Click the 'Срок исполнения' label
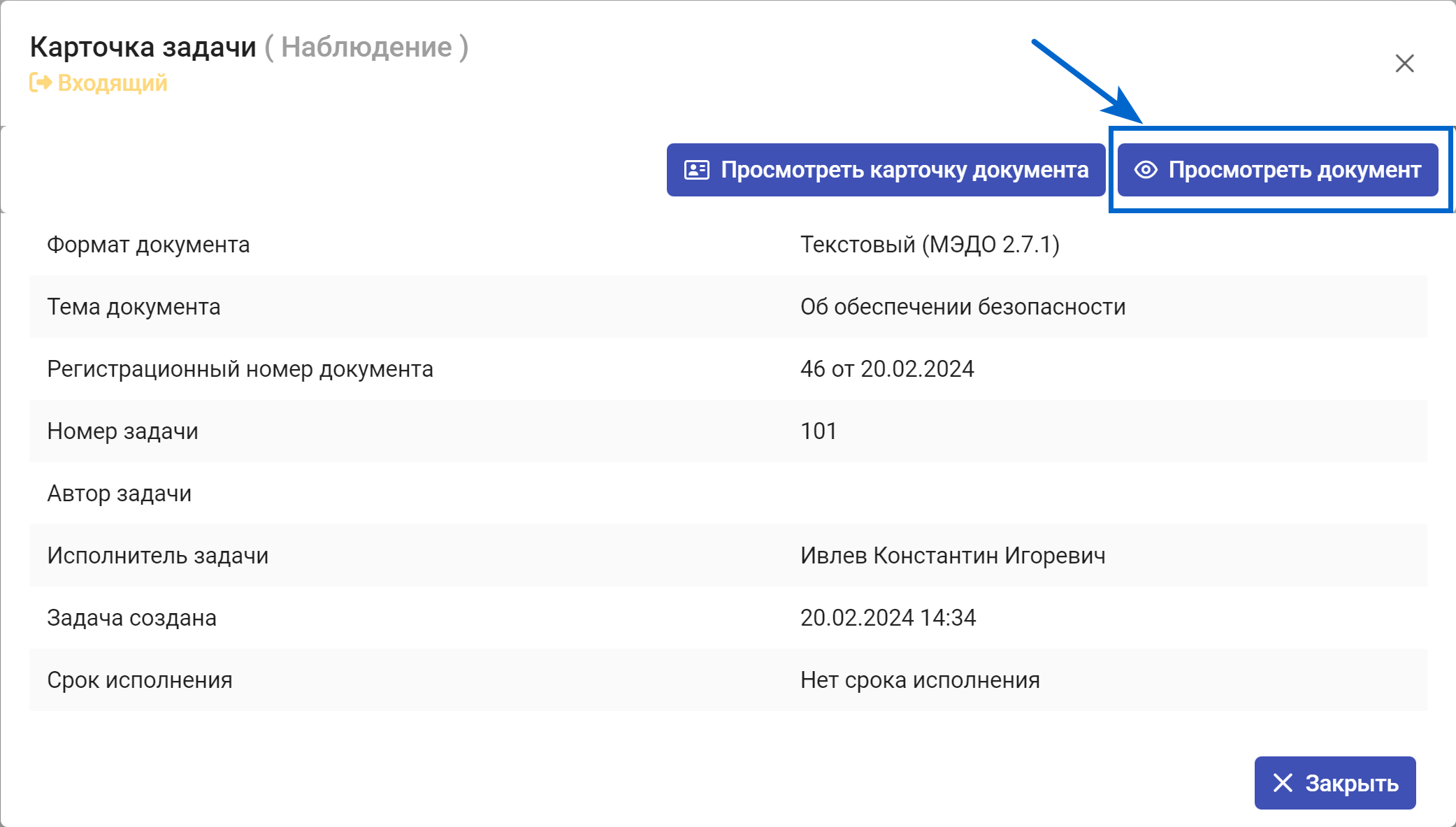Screen dimensions: 1456x827 tap(139, 680)
